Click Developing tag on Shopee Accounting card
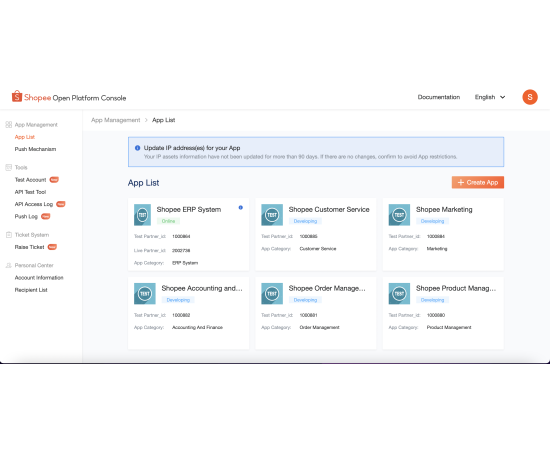Image resolution: width=550 pixels, height=450 pixels. (178, 300)
